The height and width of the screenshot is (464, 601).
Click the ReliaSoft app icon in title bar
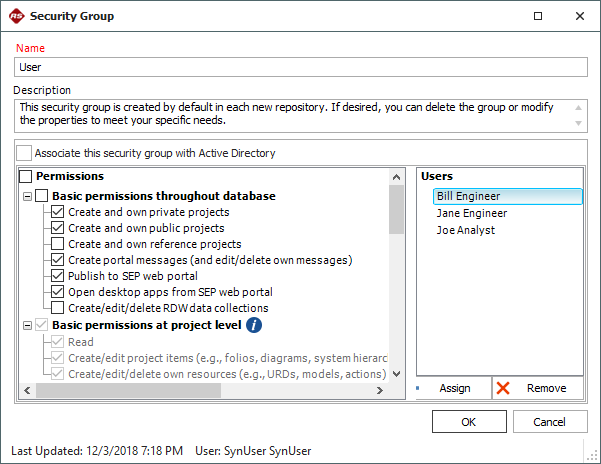coord(16,16)
